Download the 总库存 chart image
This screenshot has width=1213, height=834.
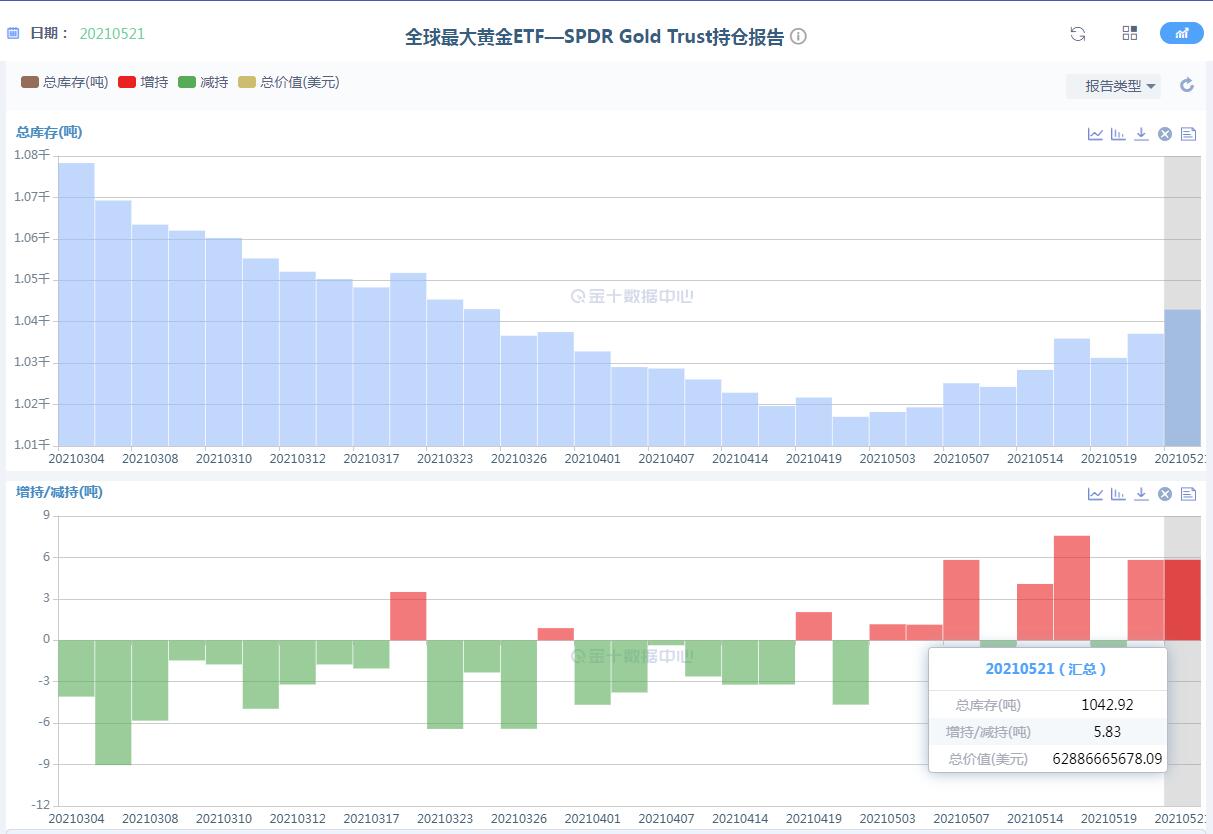pyautogui.click(x=1141, y=134)
